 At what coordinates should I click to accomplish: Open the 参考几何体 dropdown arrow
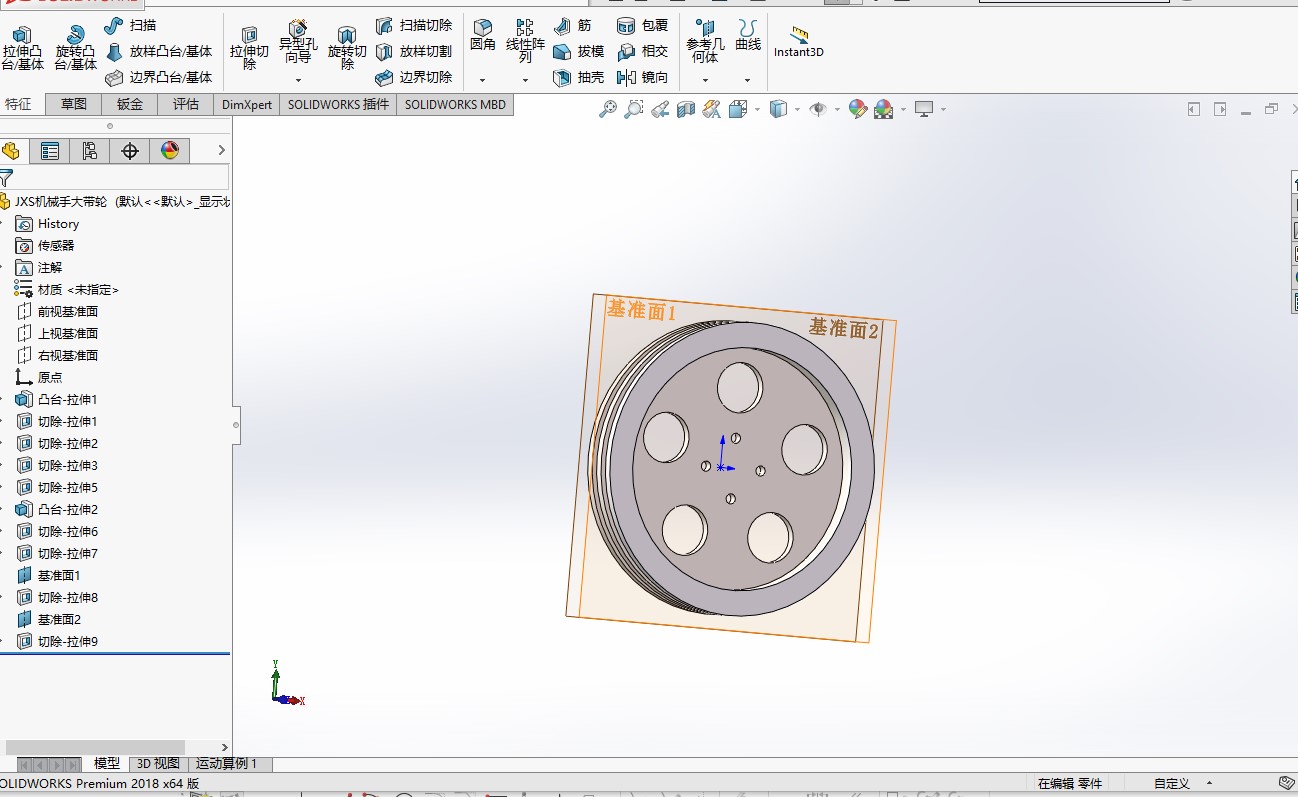pyautogui.click(x=705, y=80)
